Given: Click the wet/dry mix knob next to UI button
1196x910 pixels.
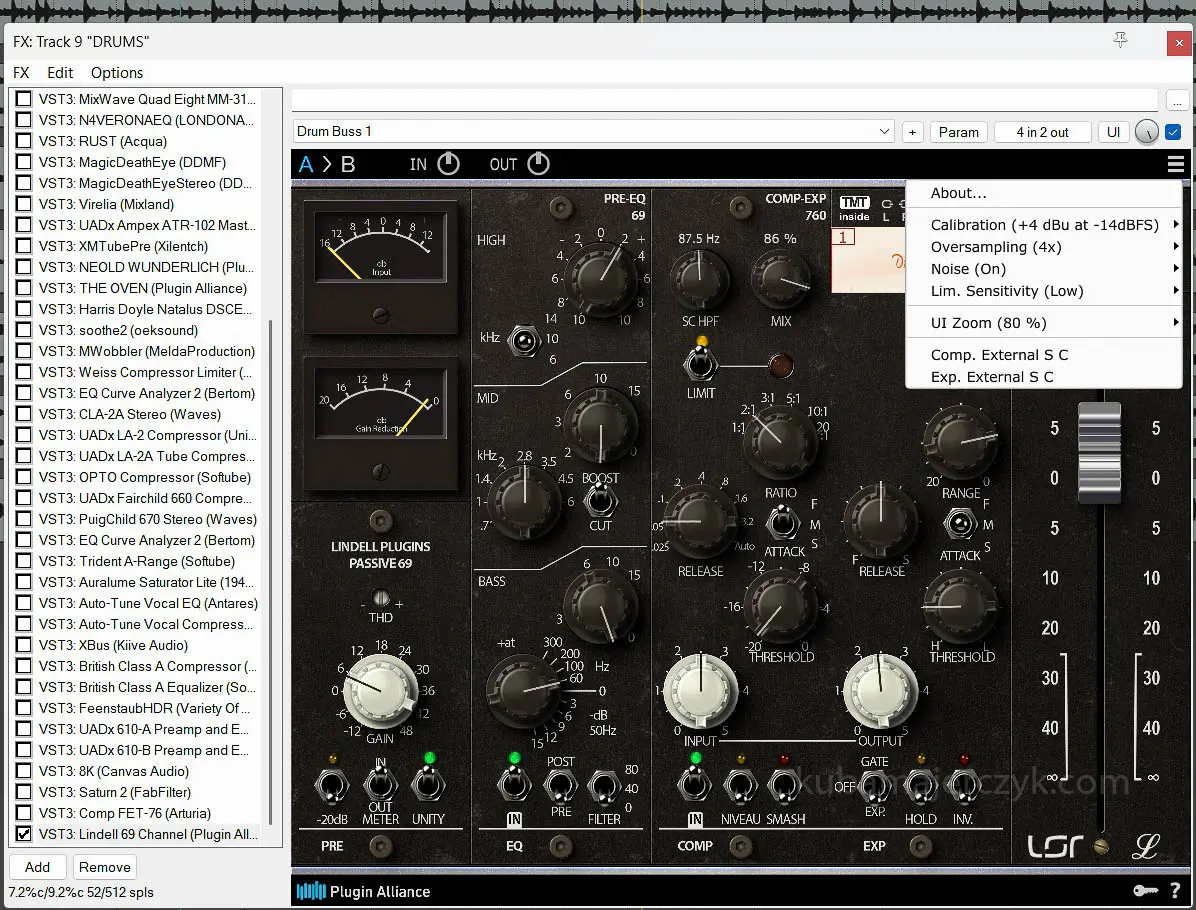Looking at the screenshot, I should (1147, 132).
